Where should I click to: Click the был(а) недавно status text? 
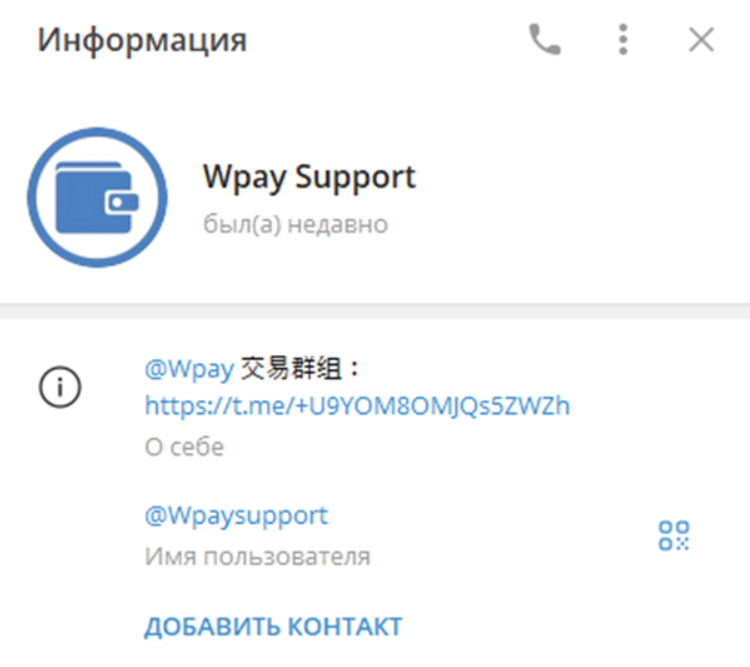tap(295, 223)
